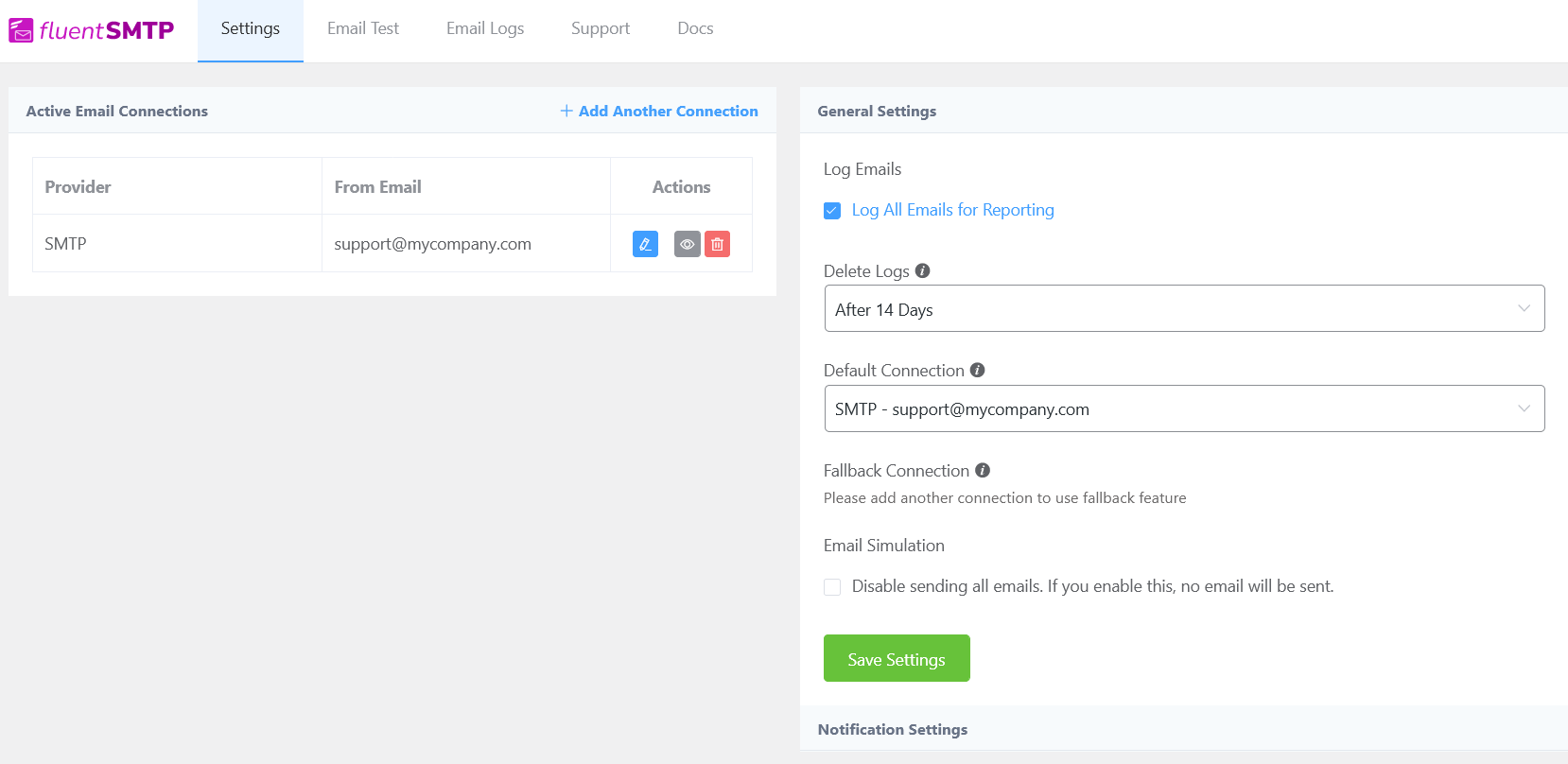Click the Notification Settings heading
This screenshot has height=764, width=1568.
pos(892,729)
